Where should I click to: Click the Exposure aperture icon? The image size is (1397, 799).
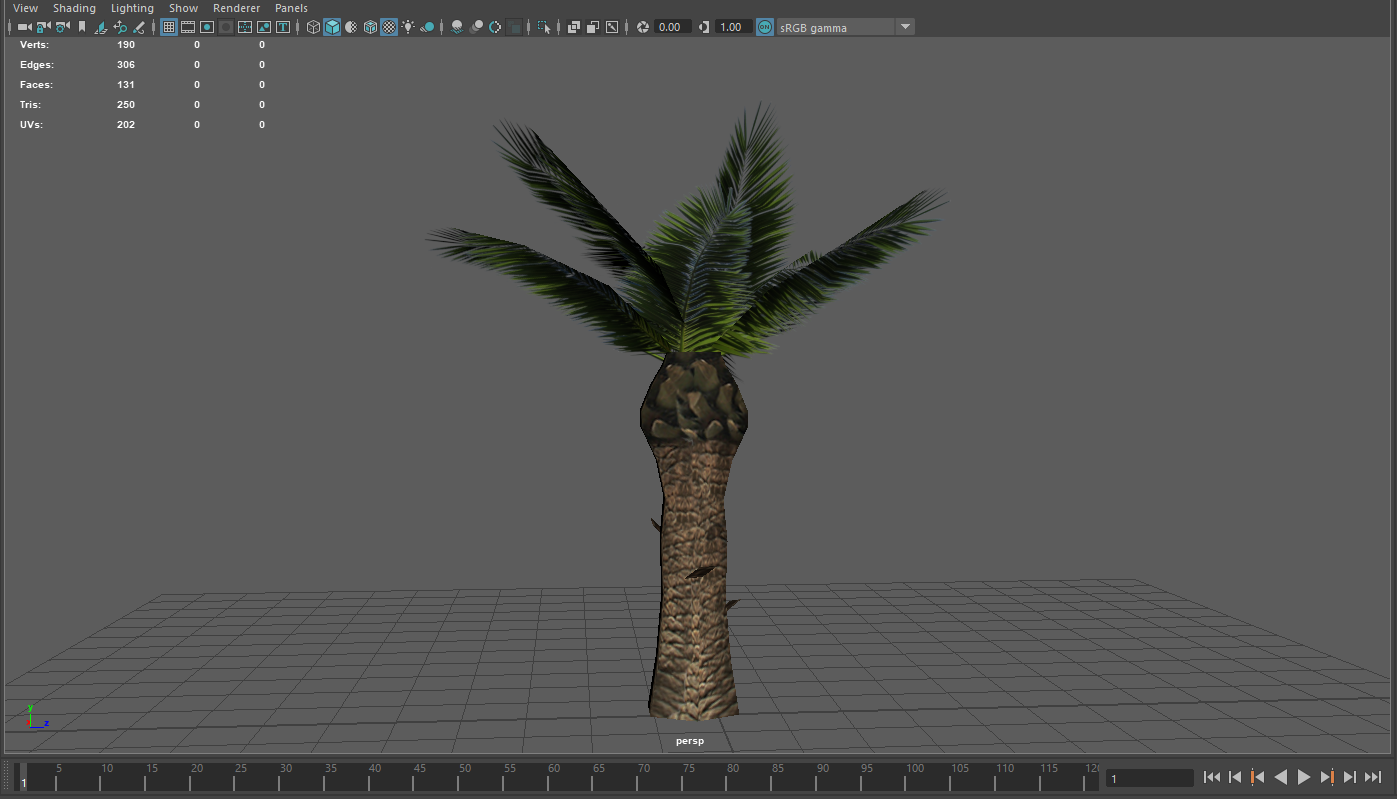coord(642,27)
